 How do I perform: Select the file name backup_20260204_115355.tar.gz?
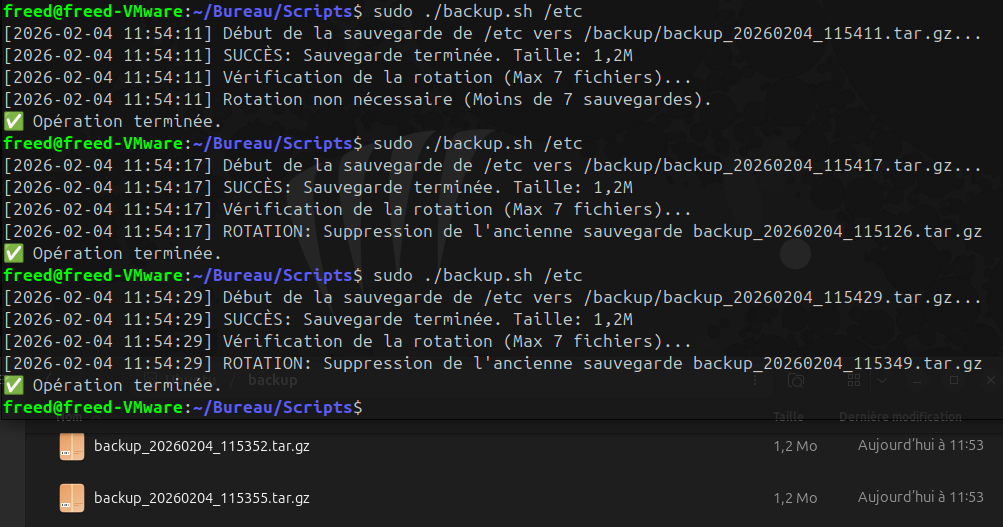[201, 497]
